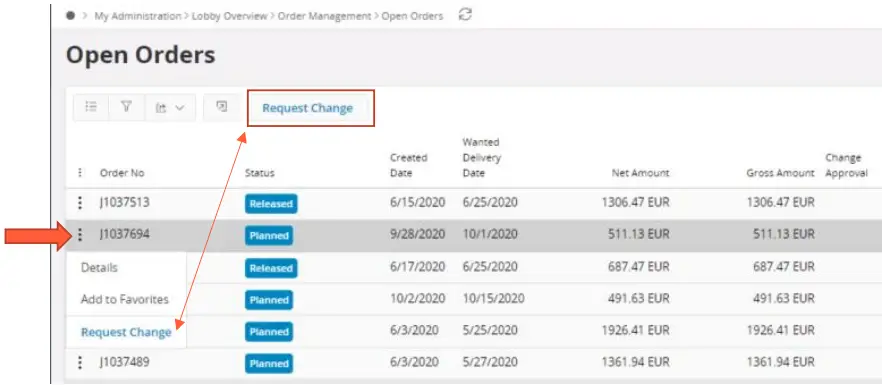882x385 pixels.
Task: Select order number J1037694
Action: tap(124, 235)
